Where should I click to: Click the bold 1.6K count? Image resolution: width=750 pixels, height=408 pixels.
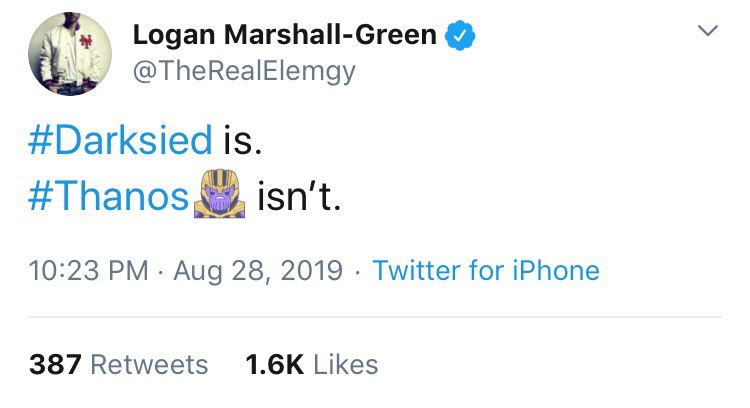[x=274, y=365]
